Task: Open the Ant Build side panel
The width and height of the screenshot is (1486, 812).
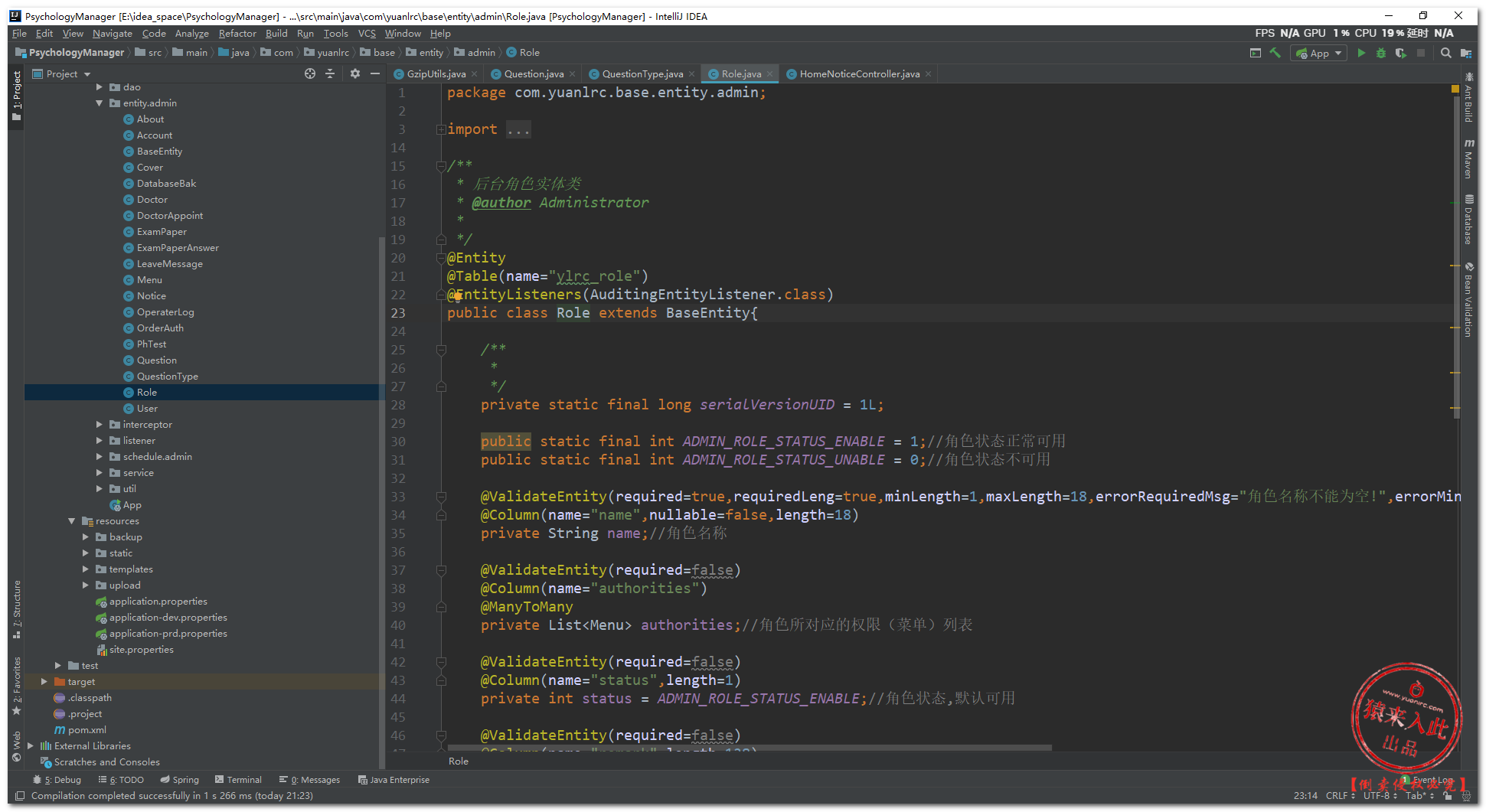Action: pos(1468,97)
